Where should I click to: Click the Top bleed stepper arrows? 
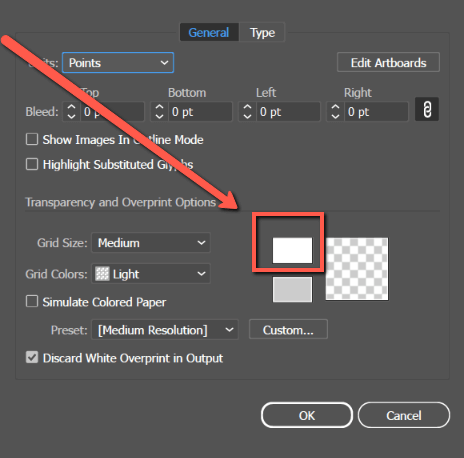coord(71,112)
